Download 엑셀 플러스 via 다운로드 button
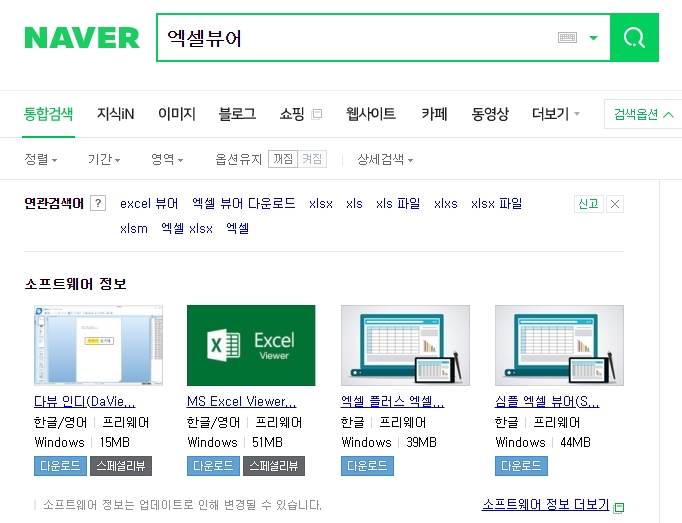Viewport: 682px width, 523px height. coord(368,466)
